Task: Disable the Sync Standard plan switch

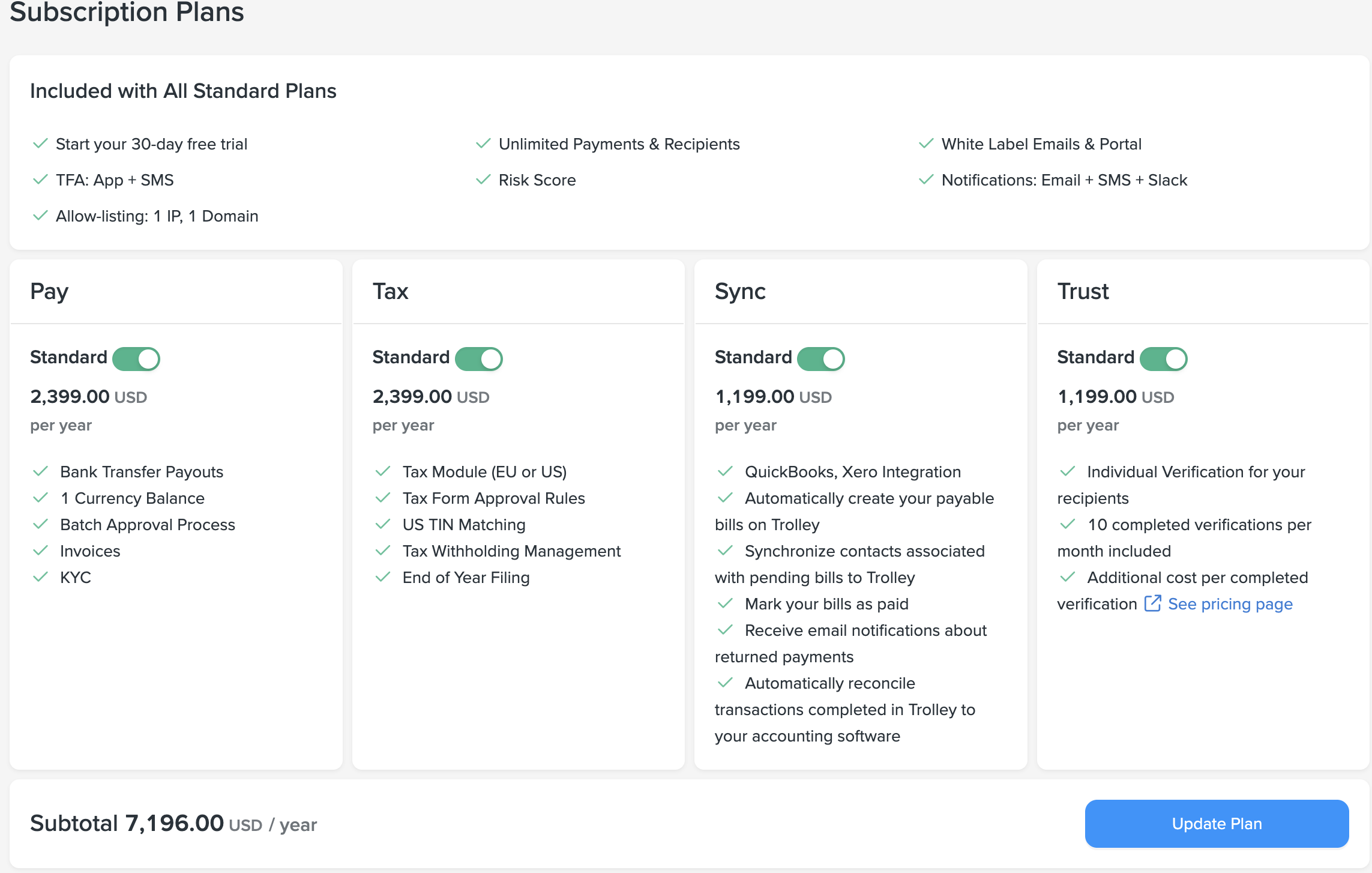Action: click(821, 358)
